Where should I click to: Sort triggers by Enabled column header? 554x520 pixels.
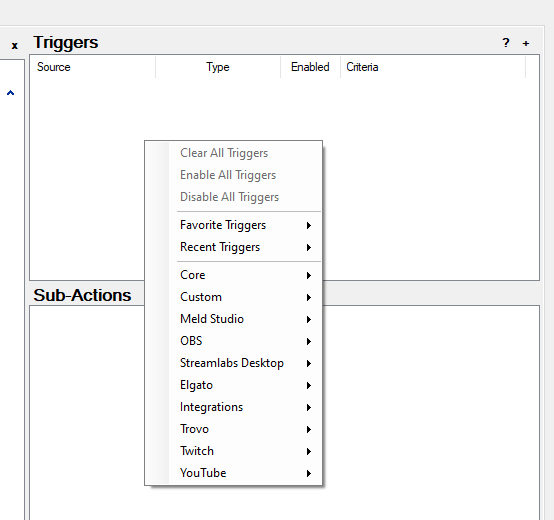coord(310,67)
